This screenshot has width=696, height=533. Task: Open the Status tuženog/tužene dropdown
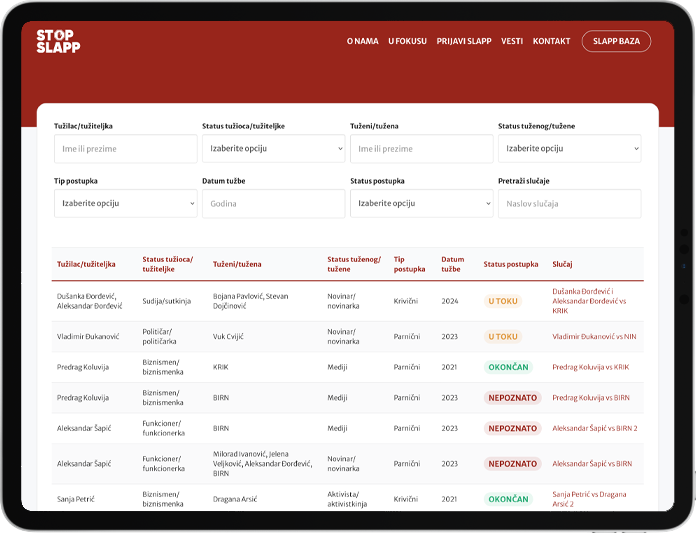click(x=569, y=149)
